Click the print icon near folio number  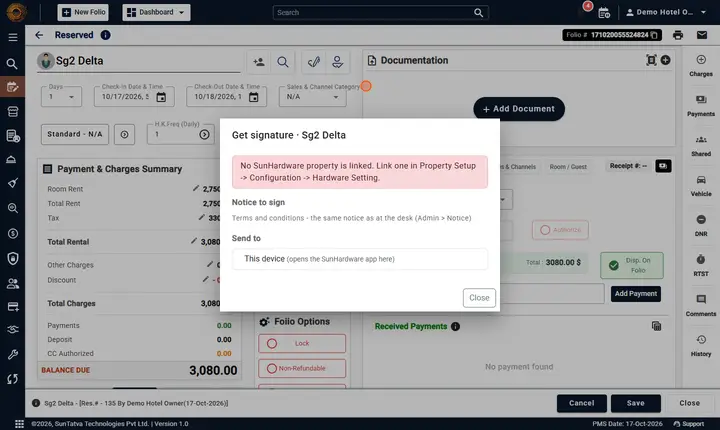click(678, 35)
